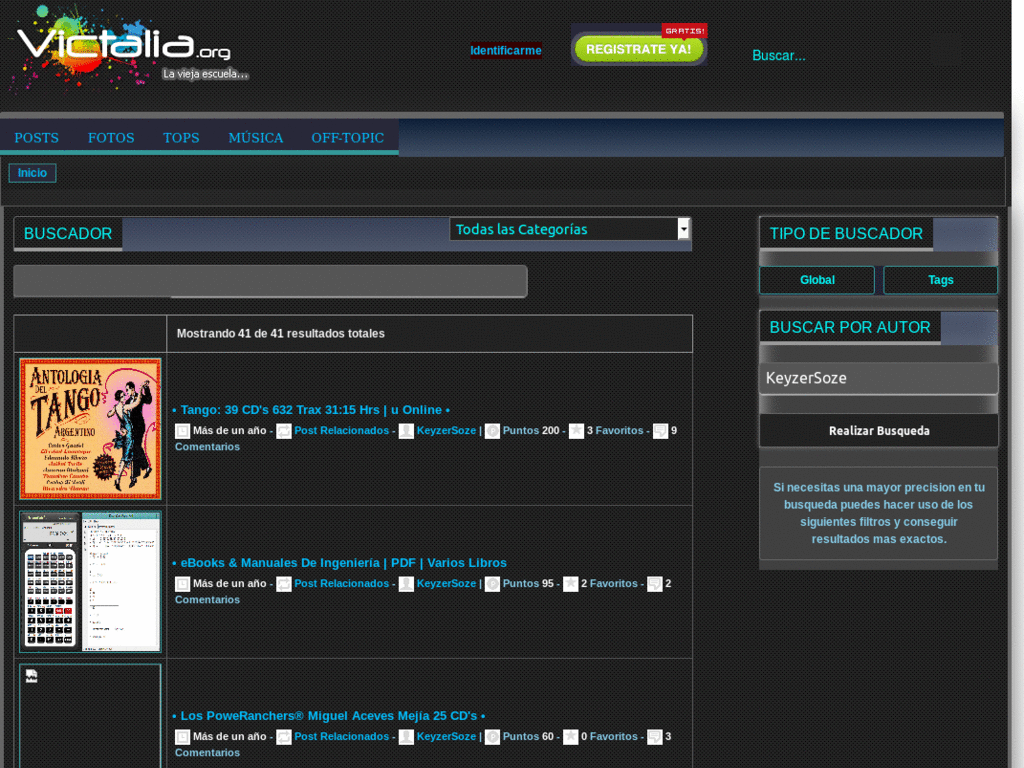Open Comentarios of the eBooks post
This screenshot has width=1024, height=768.
207,600
